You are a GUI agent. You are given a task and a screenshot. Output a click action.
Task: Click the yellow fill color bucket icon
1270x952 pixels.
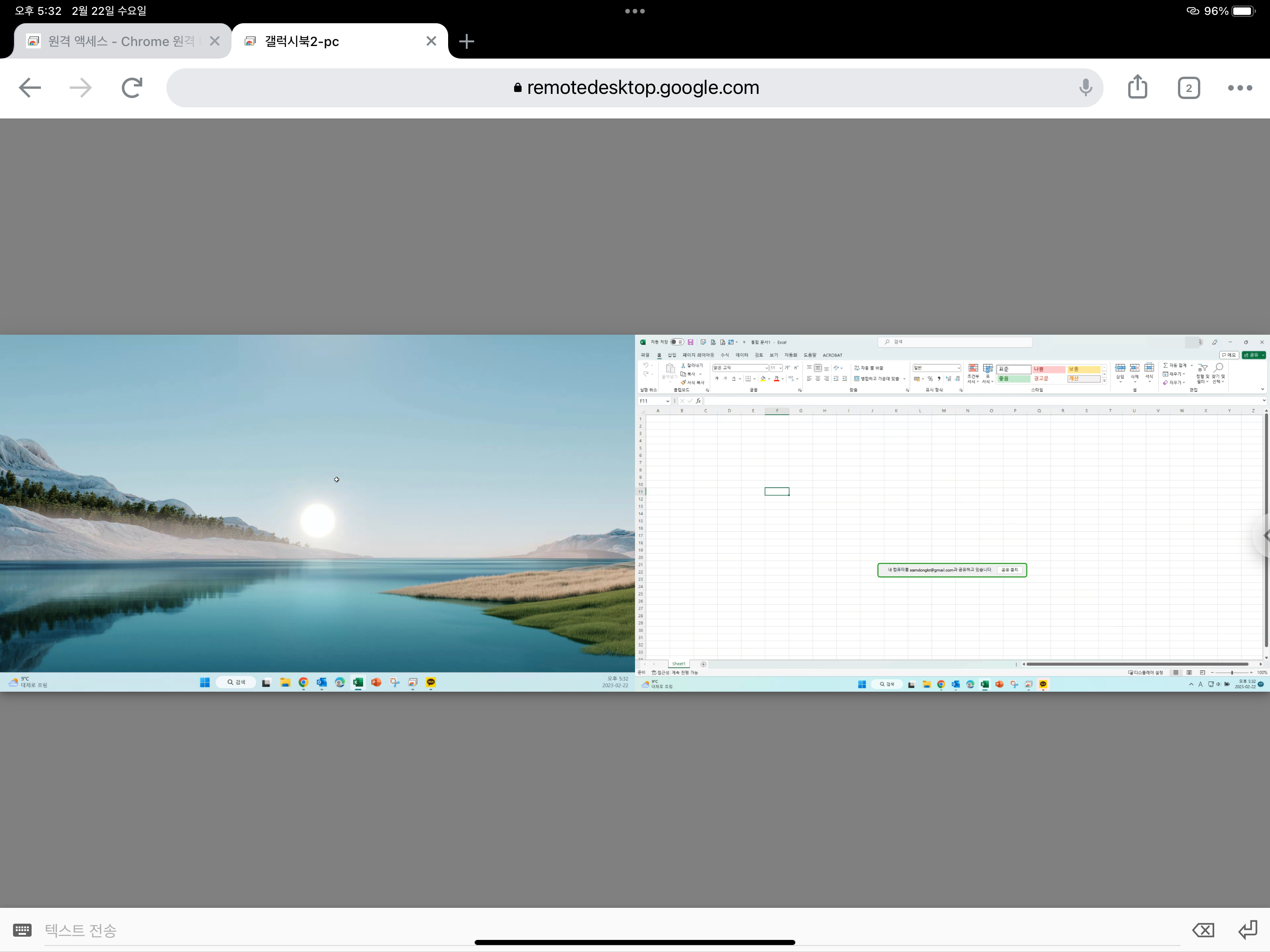click(763, 378)
